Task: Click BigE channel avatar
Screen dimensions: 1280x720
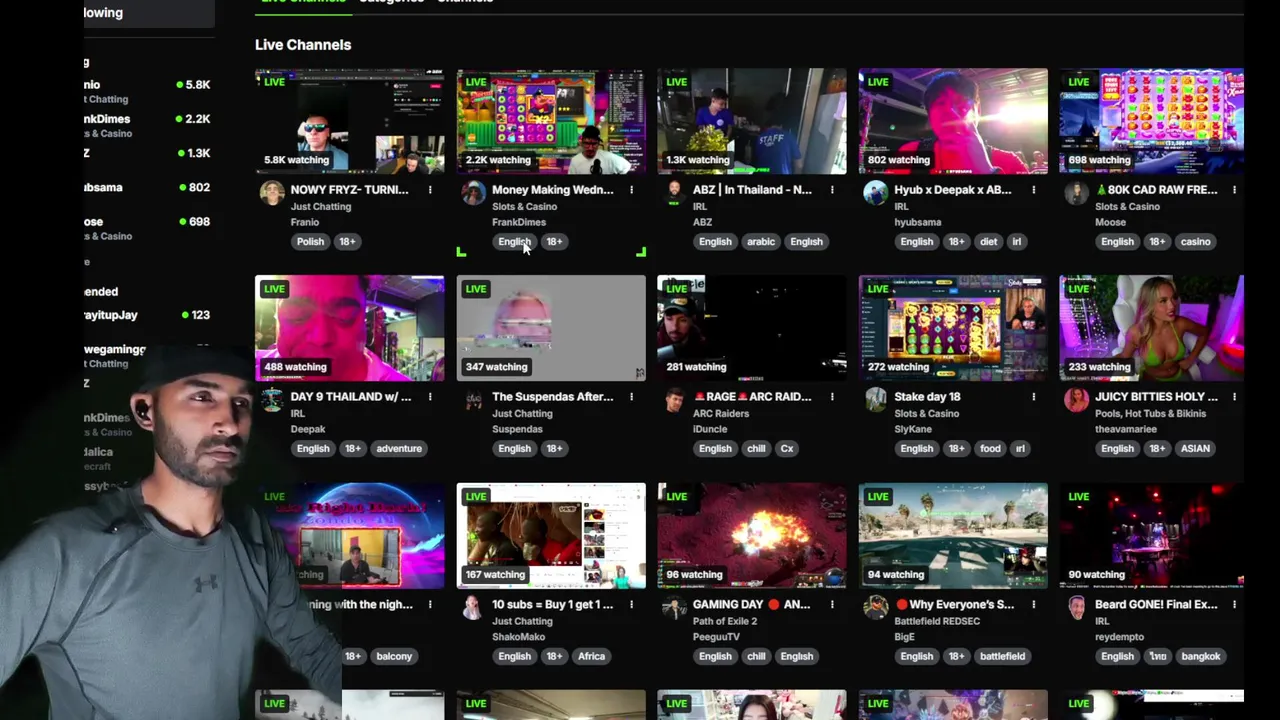Action: click(875, 608)
